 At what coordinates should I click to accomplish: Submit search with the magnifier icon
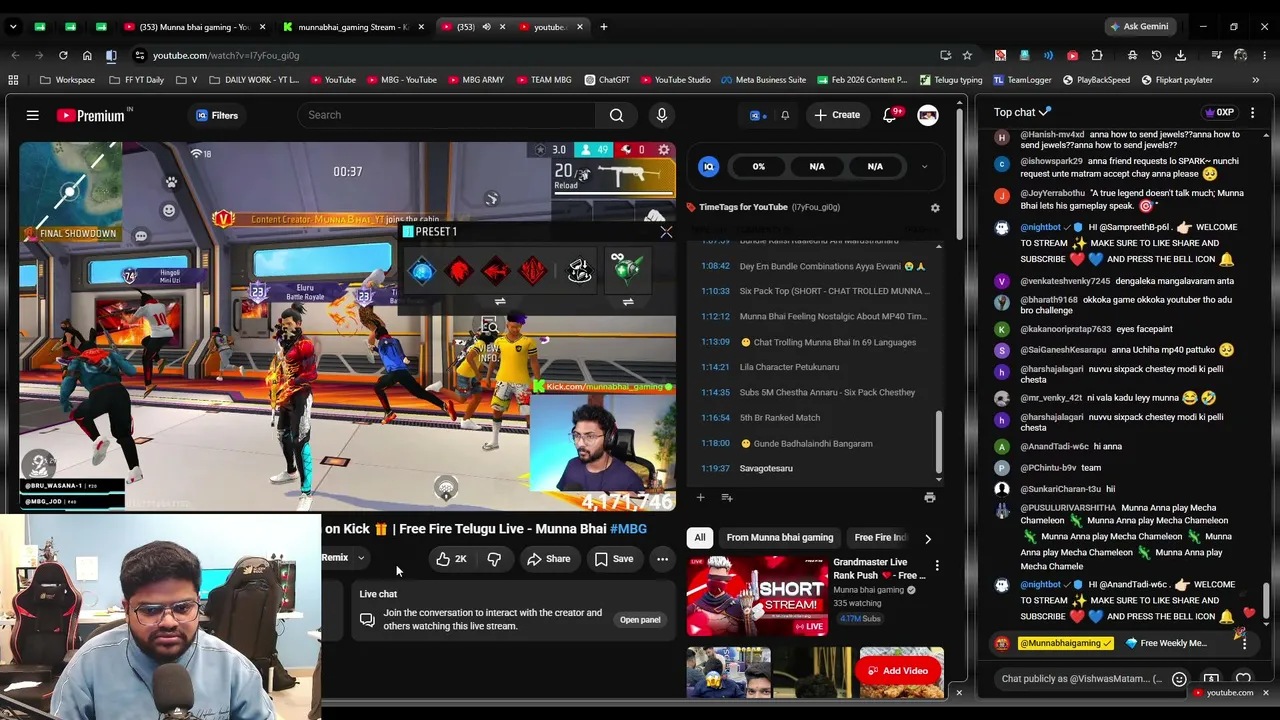click(x=617, y=115)
